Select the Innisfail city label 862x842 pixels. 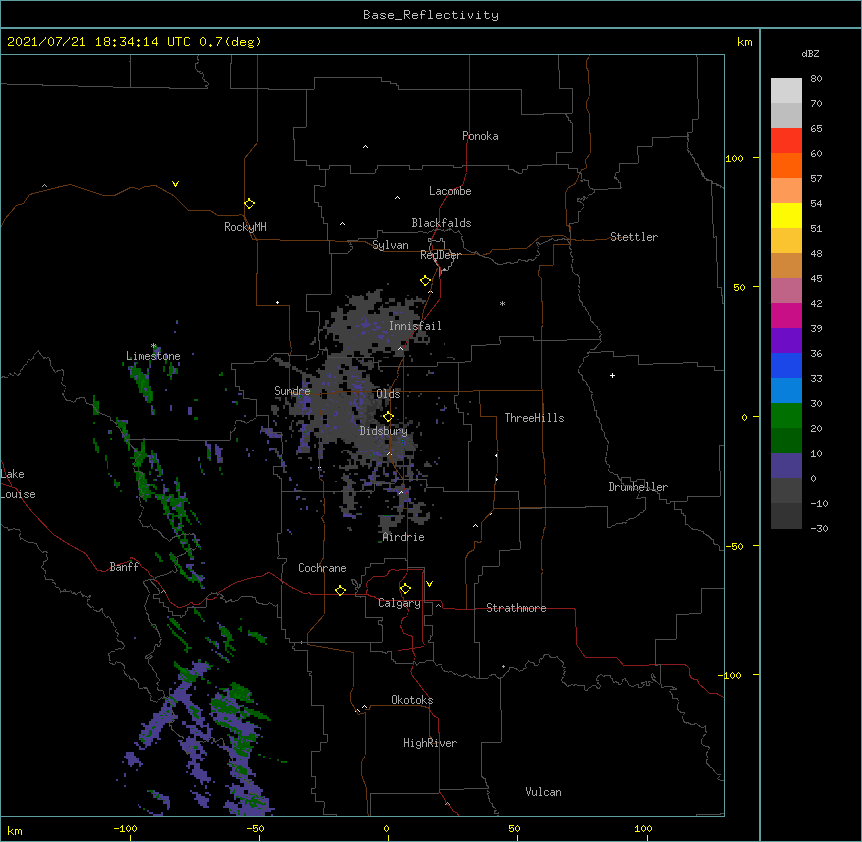pos(415,326)
